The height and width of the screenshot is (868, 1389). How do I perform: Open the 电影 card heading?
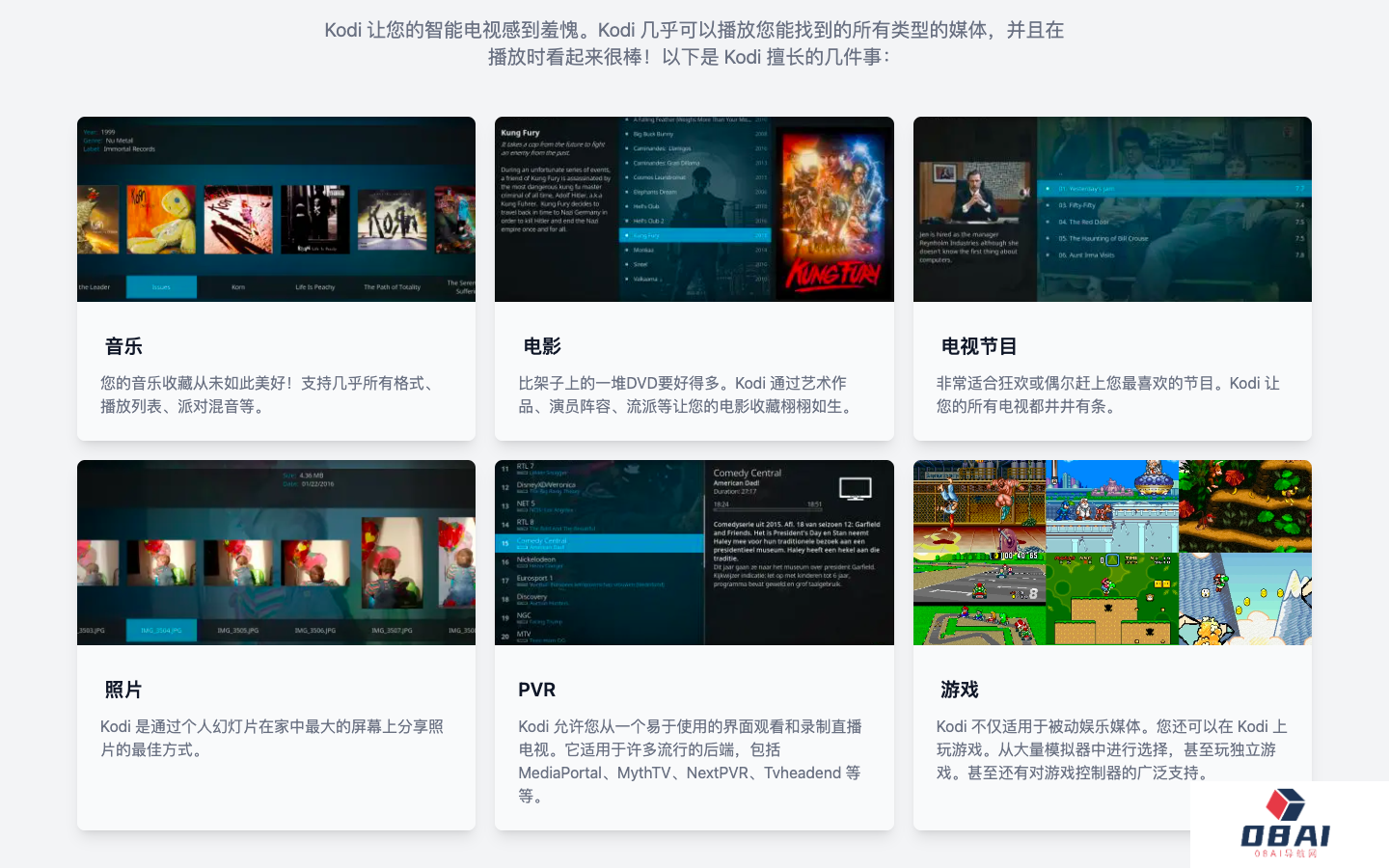(x=542, y=346)
